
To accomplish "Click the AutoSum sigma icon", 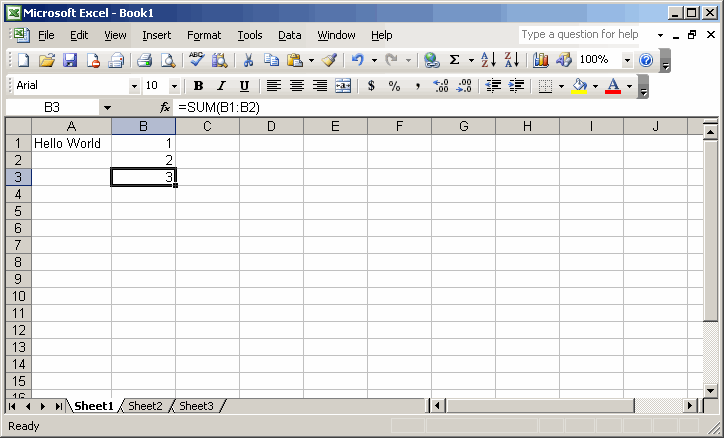I will coord(455,60).
